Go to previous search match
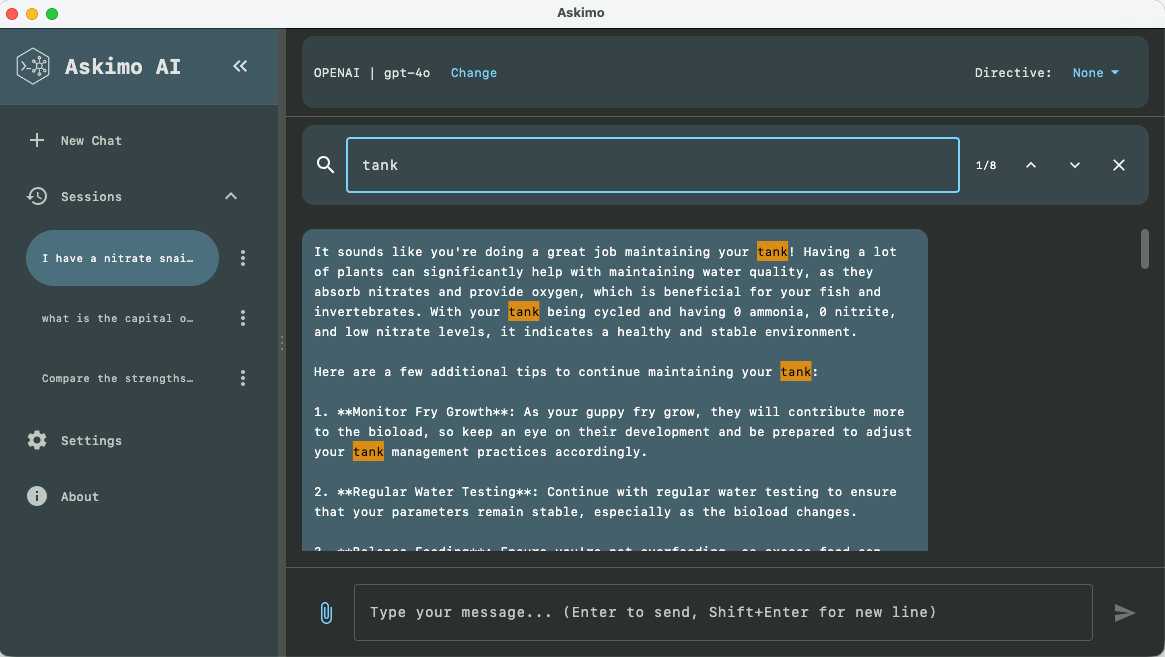 point(1031,165)
